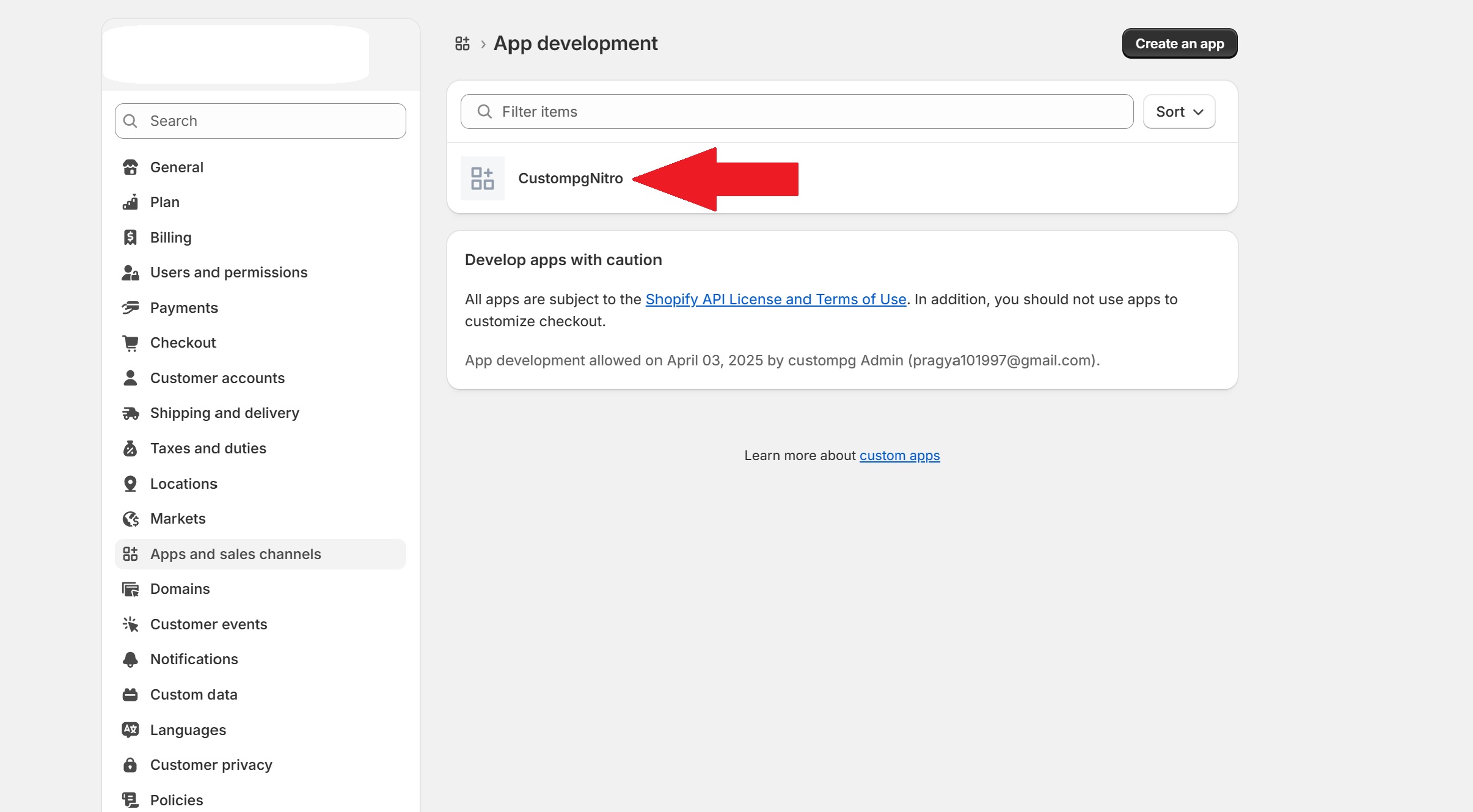Image resolution: width=1473 pixels, height=812 pixels.
Task: Click the Notifications bell icon
Action: [130, 659]
